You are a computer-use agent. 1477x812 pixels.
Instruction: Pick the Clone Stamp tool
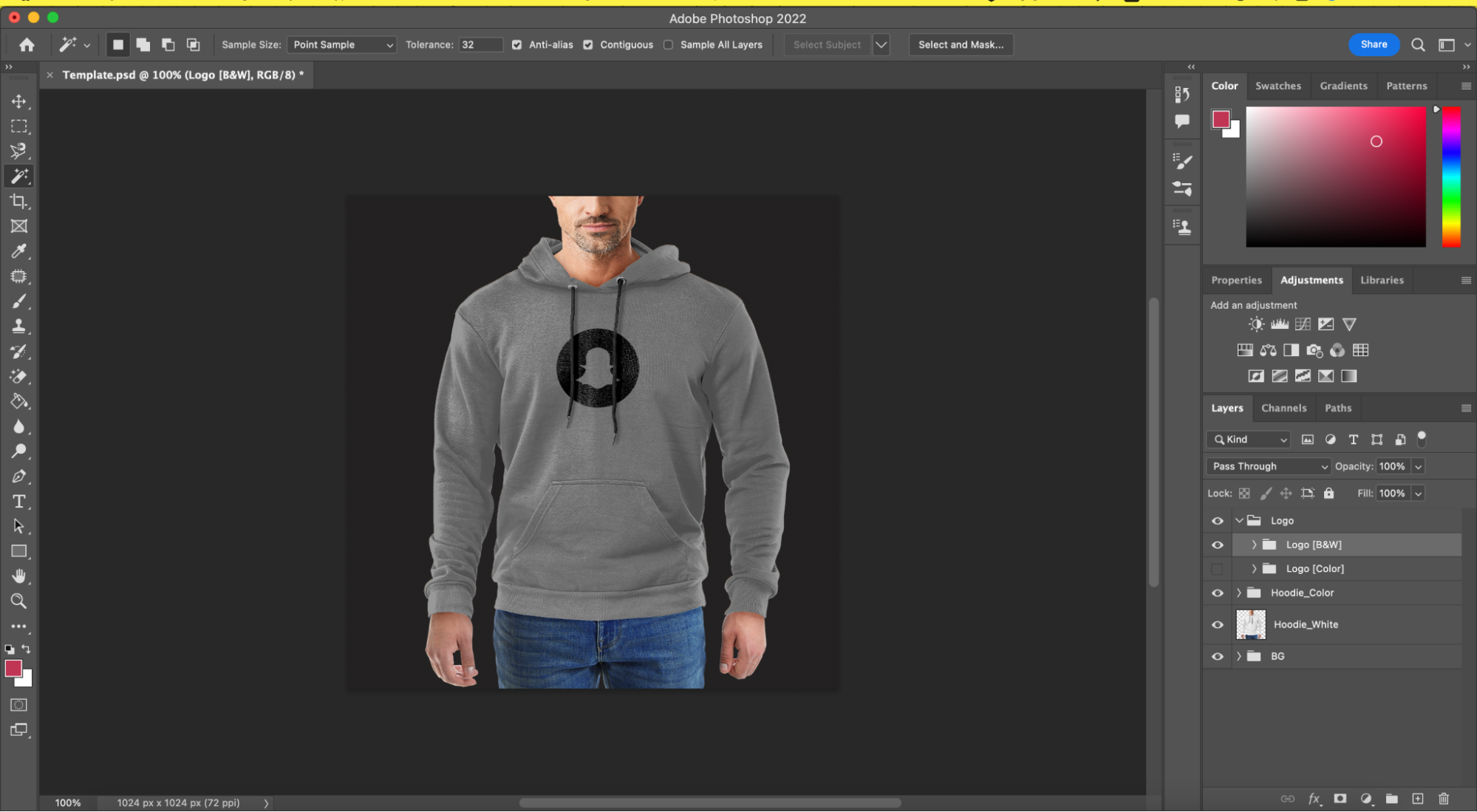pyautogui.click(x=18, y=326)
